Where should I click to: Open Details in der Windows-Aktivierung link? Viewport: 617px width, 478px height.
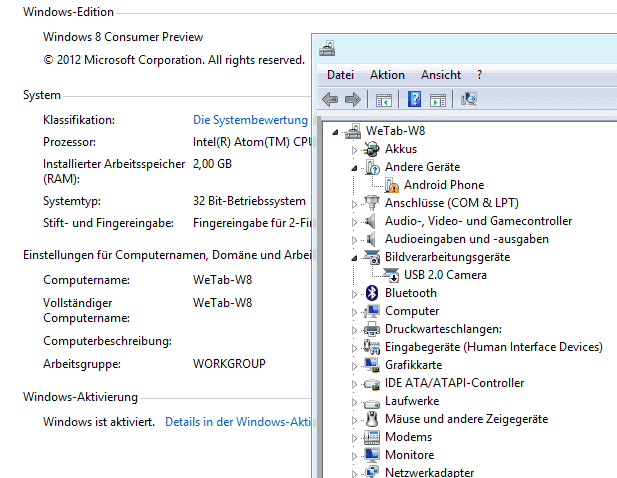click(x=238, y=422)
